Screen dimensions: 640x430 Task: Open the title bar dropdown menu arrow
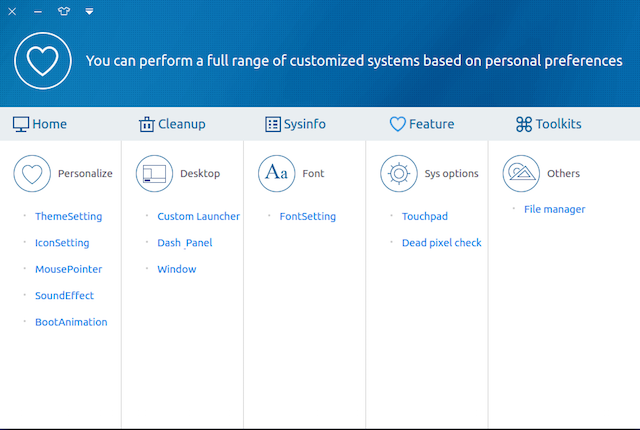click(x=89, y=11)
